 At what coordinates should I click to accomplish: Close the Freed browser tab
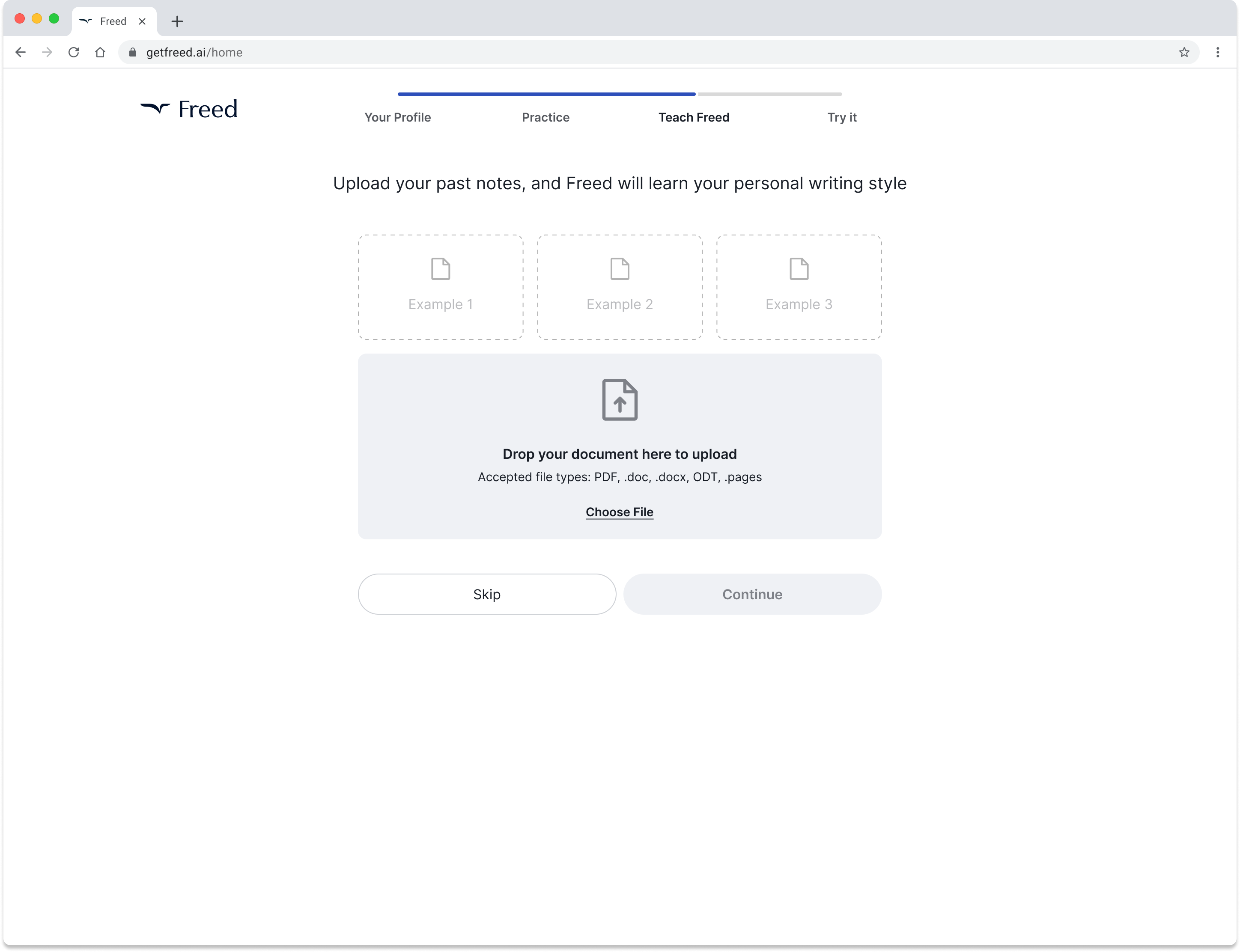(x=142, y=21)
